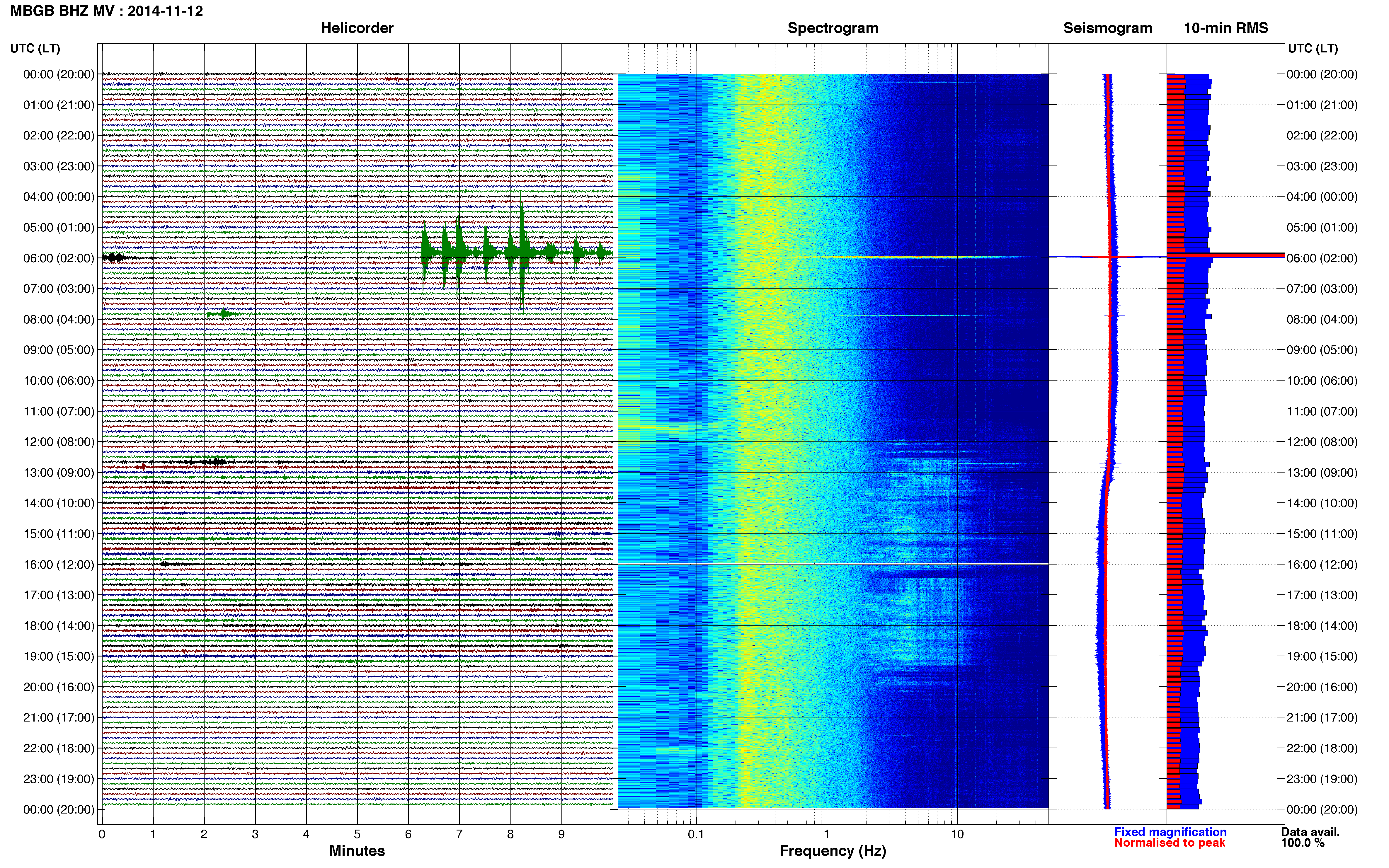Click the '9' tick on the Minutes axis
This screenshot has height=868, width=1389.
point(561,834)
